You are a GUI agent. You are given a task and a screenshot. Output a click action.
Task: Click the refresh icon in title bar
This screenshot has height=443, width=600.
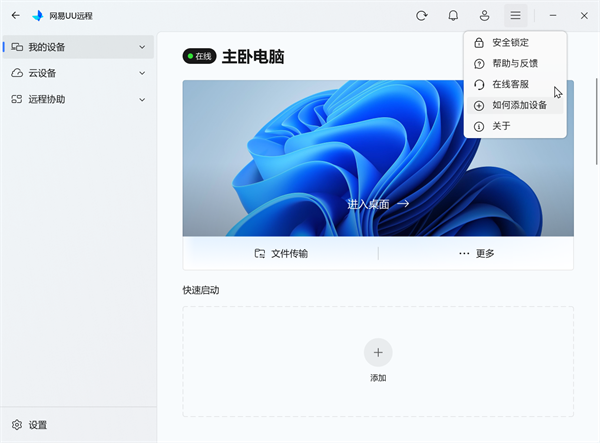tap(422, 16)
